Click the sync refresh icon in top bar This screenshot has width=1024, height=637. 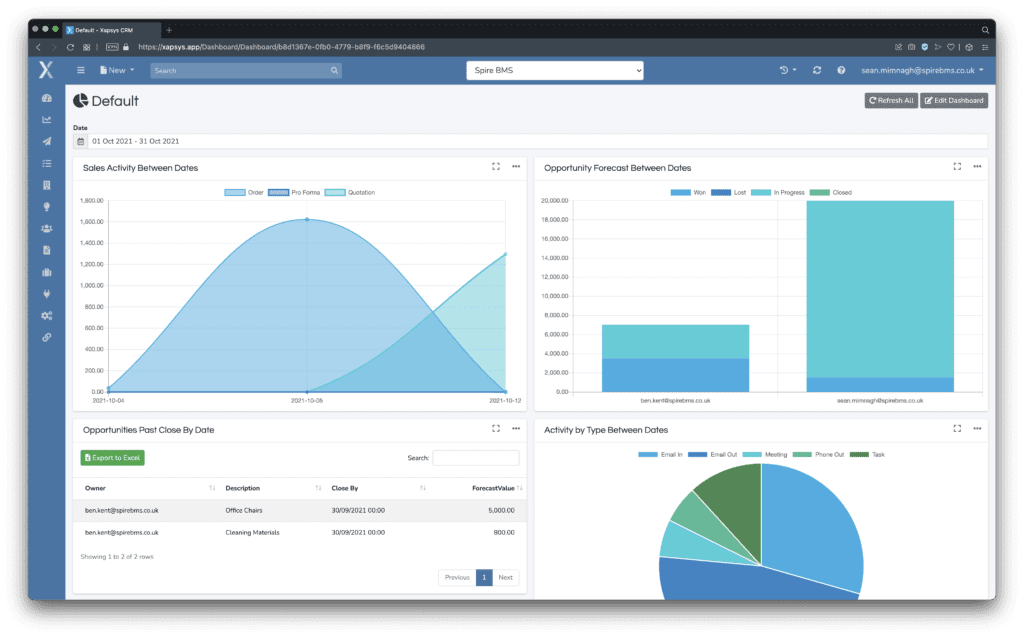817,70
